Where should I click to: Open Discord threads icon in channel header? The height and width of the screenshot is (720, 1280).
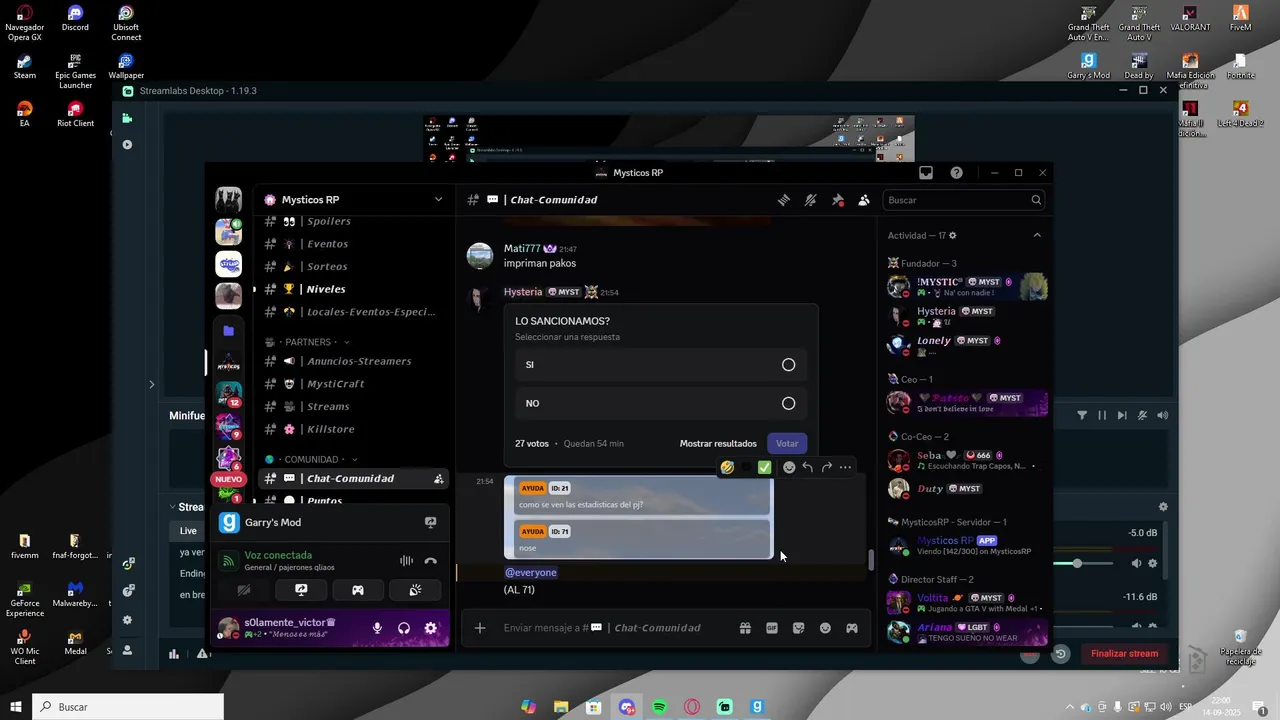click(x=784, y=200)
